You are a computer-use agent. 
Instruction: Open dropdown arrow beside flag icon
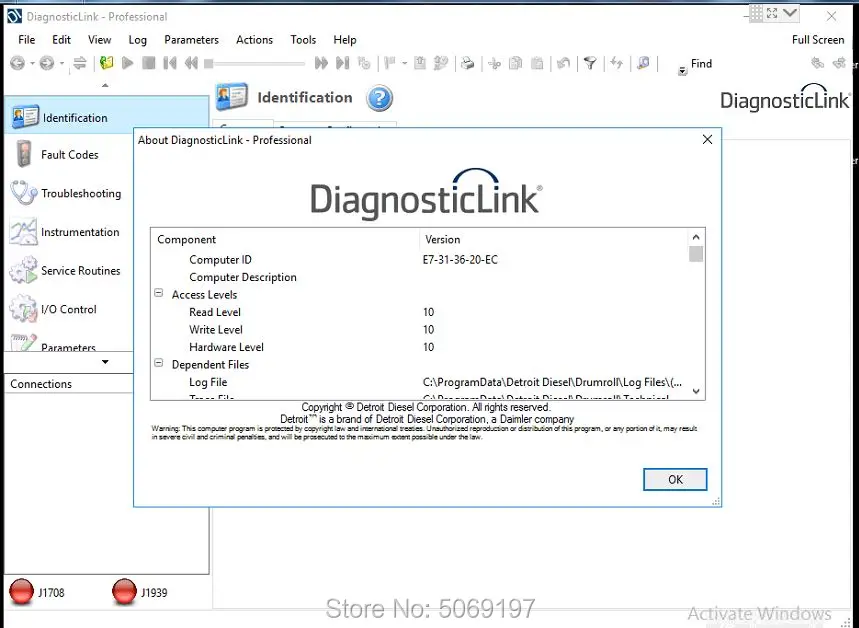coord(404,64)
